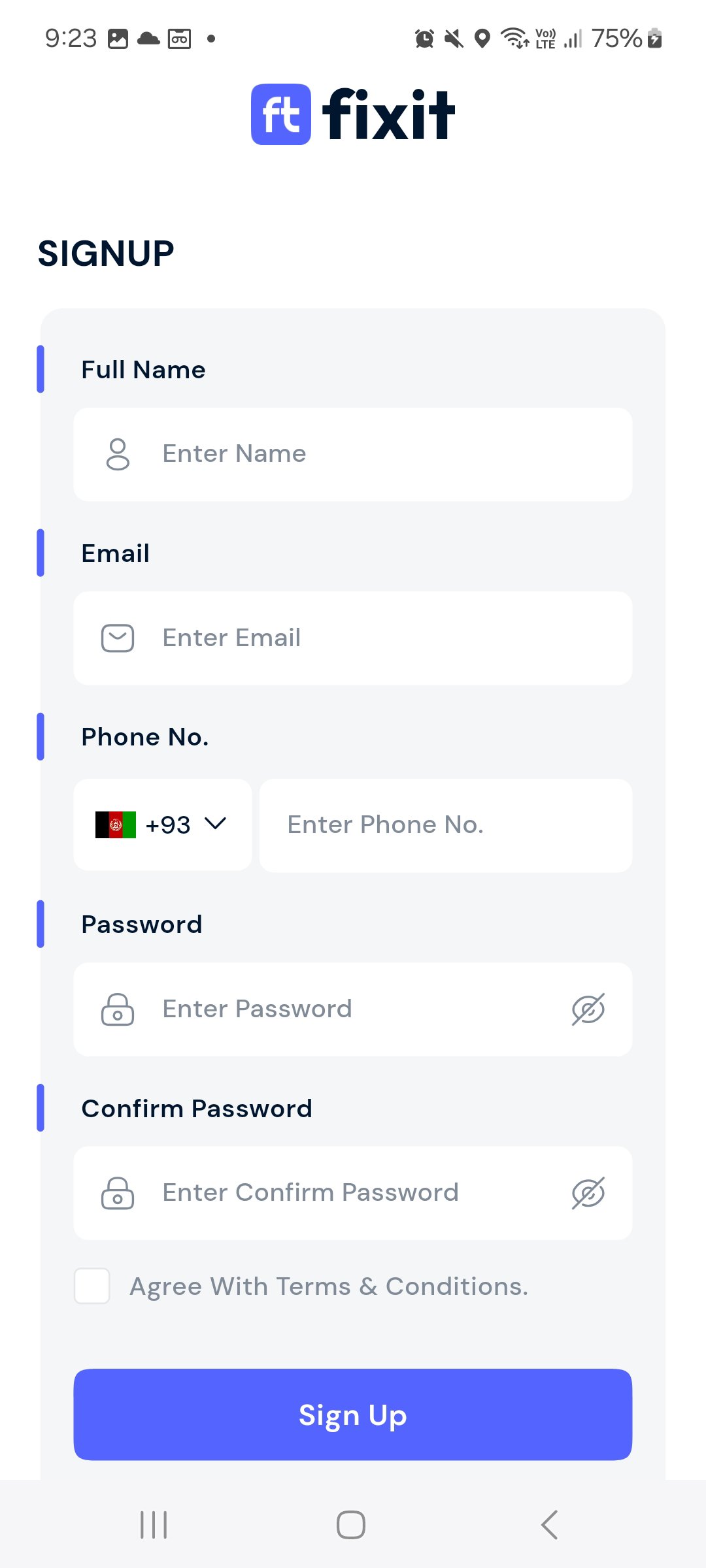
Task: Open the +93 country code dropdown
Action: click(x=168, y=825)
